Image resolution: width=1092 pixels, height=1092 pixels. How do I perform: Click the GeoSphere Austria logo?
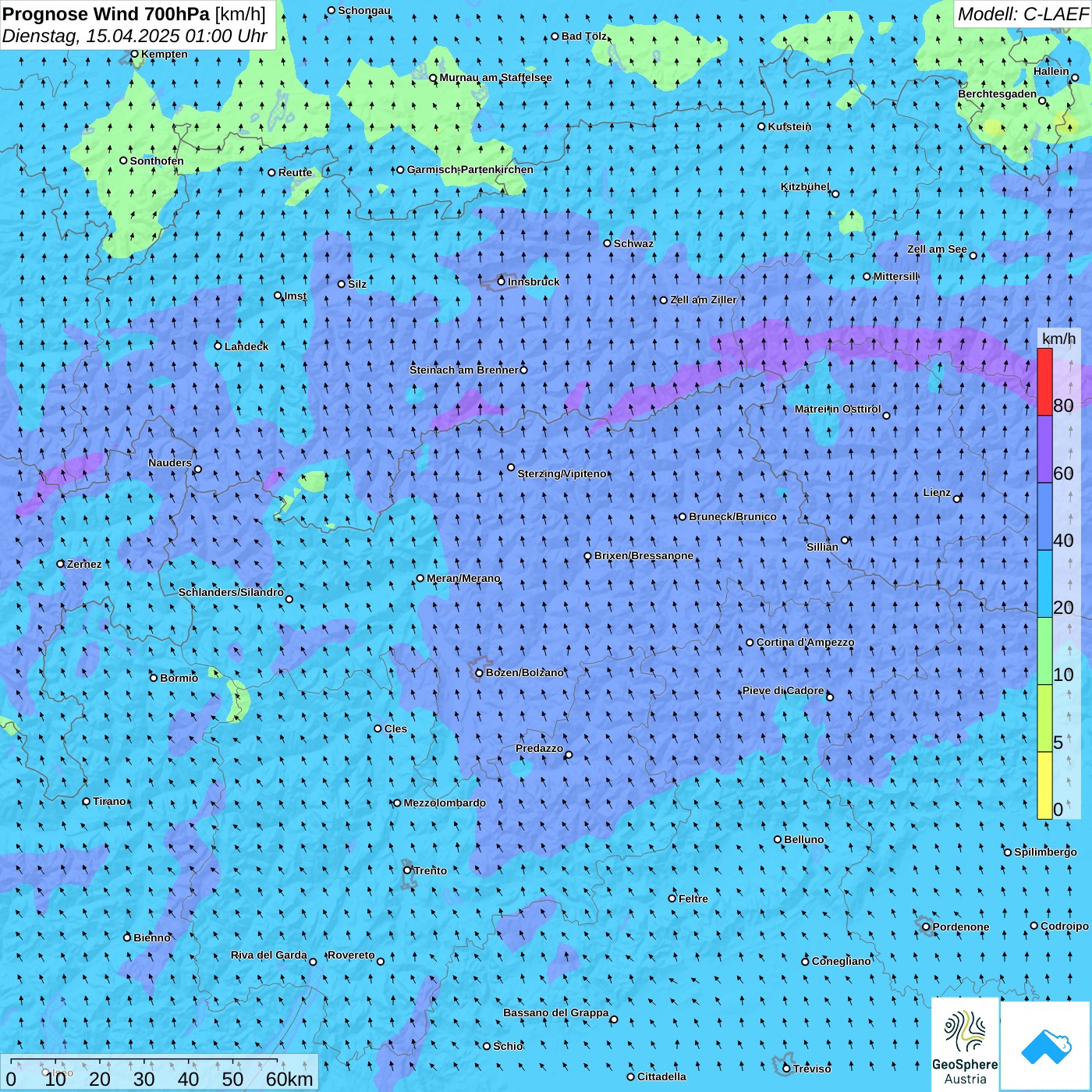[965, 1044]
